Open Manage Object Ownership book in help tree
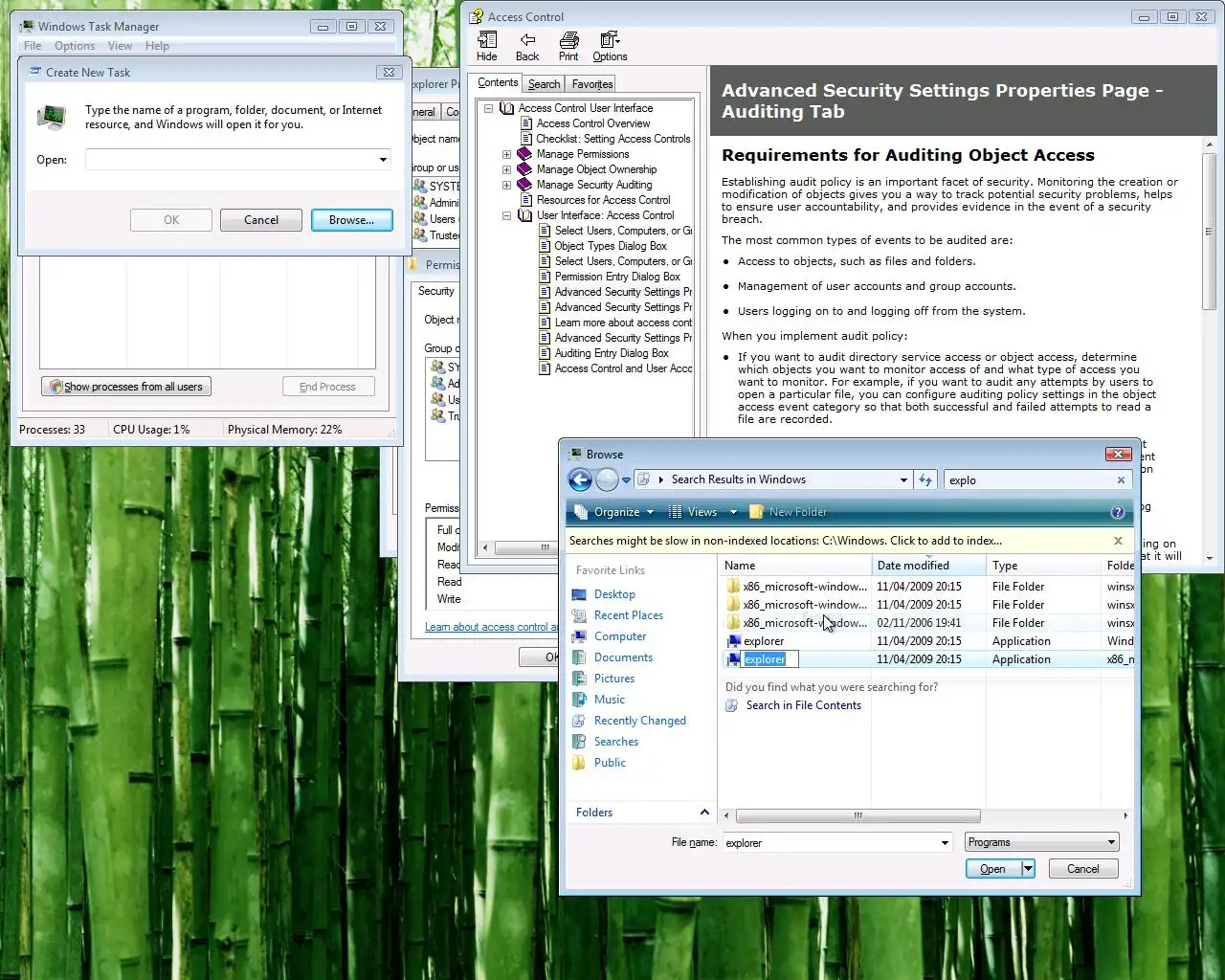 [x=596, y=169]
